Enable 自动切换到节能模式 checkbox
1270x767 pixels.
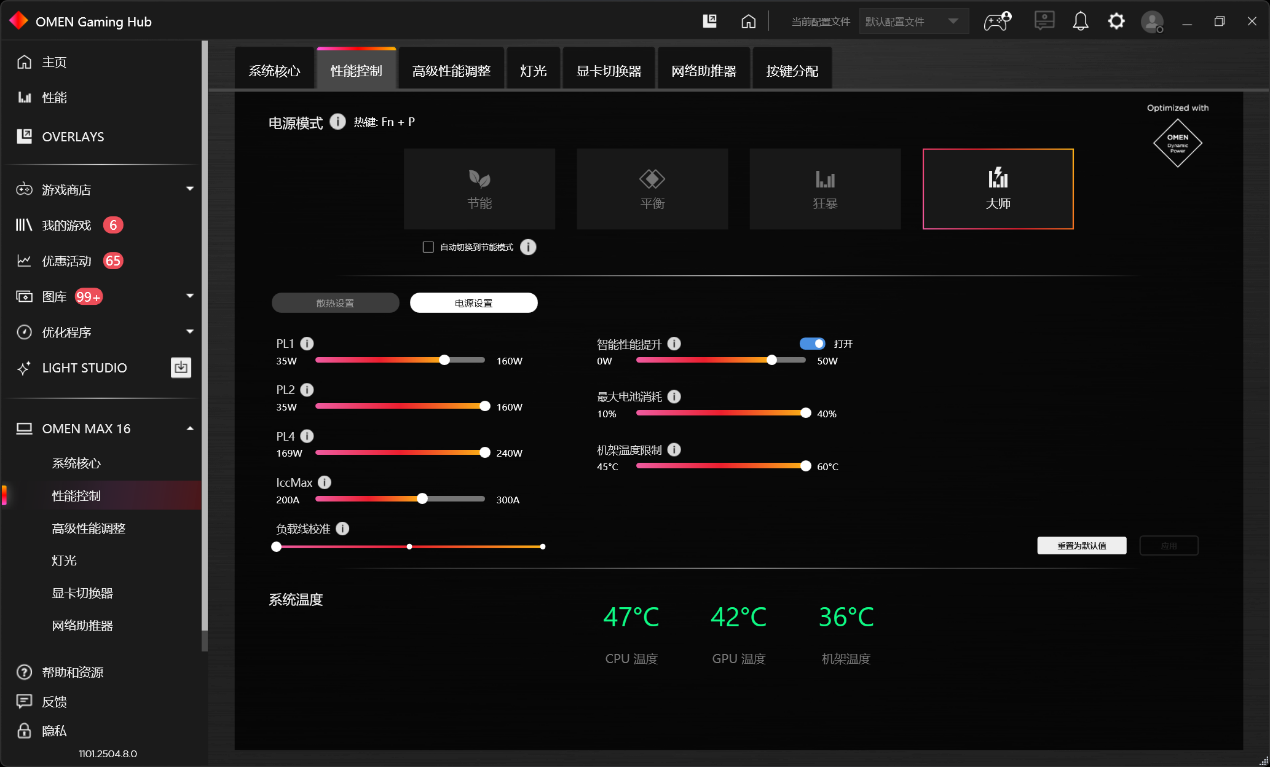click(x=428, y=246)
